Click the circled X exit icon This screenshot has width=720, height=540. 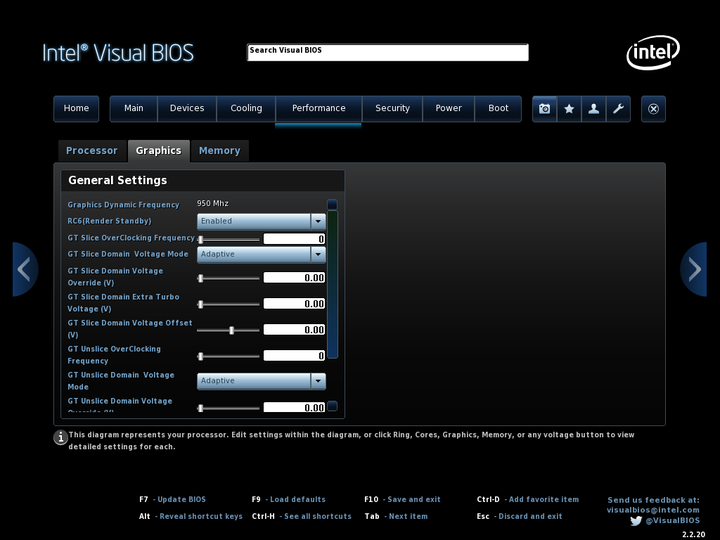653,109
